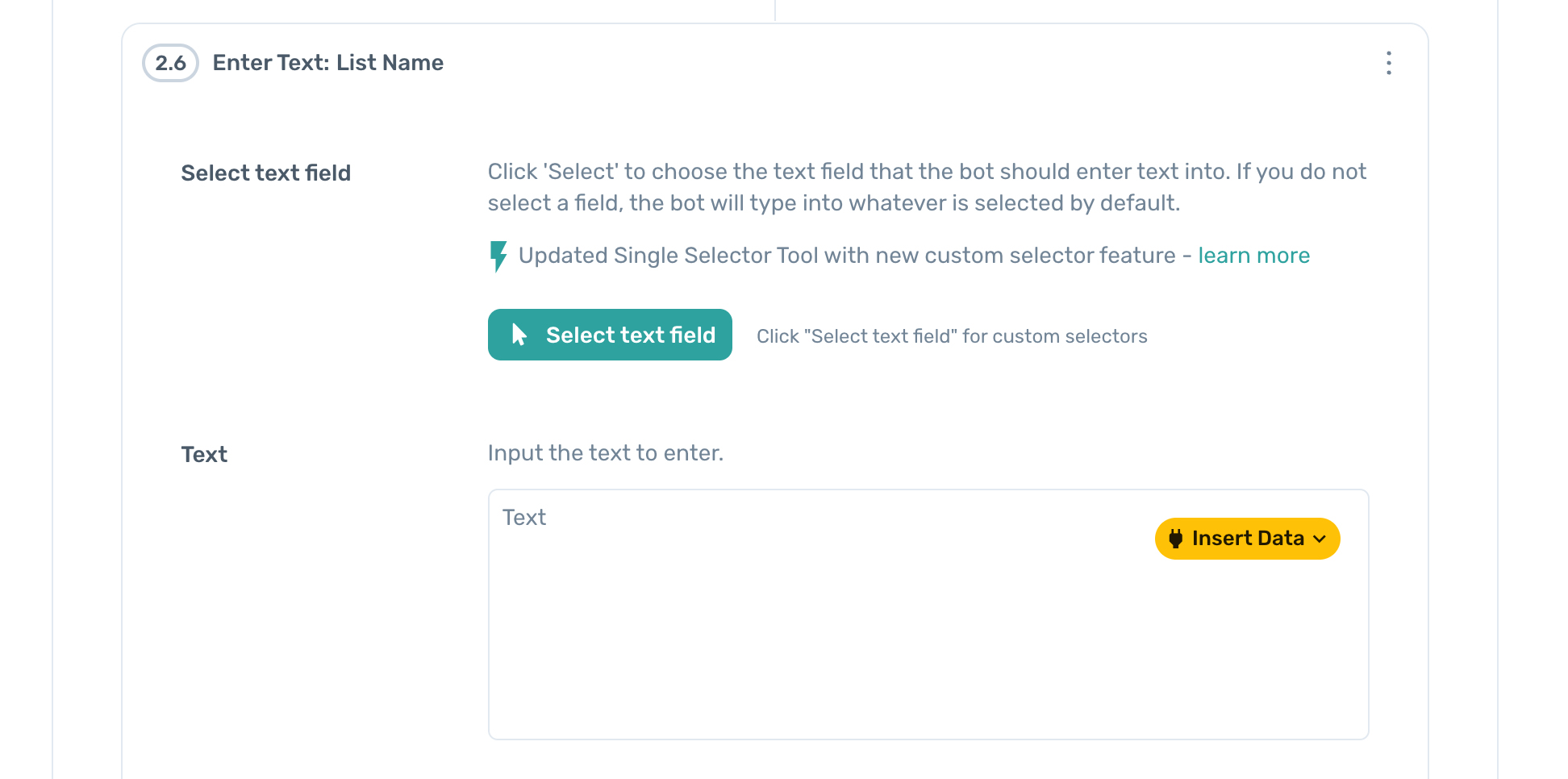Screen dimensions: 1568x779
Task: Click the "Enter Text: List Name" step title
Action: pyautogui.click(x=327, y=63)
